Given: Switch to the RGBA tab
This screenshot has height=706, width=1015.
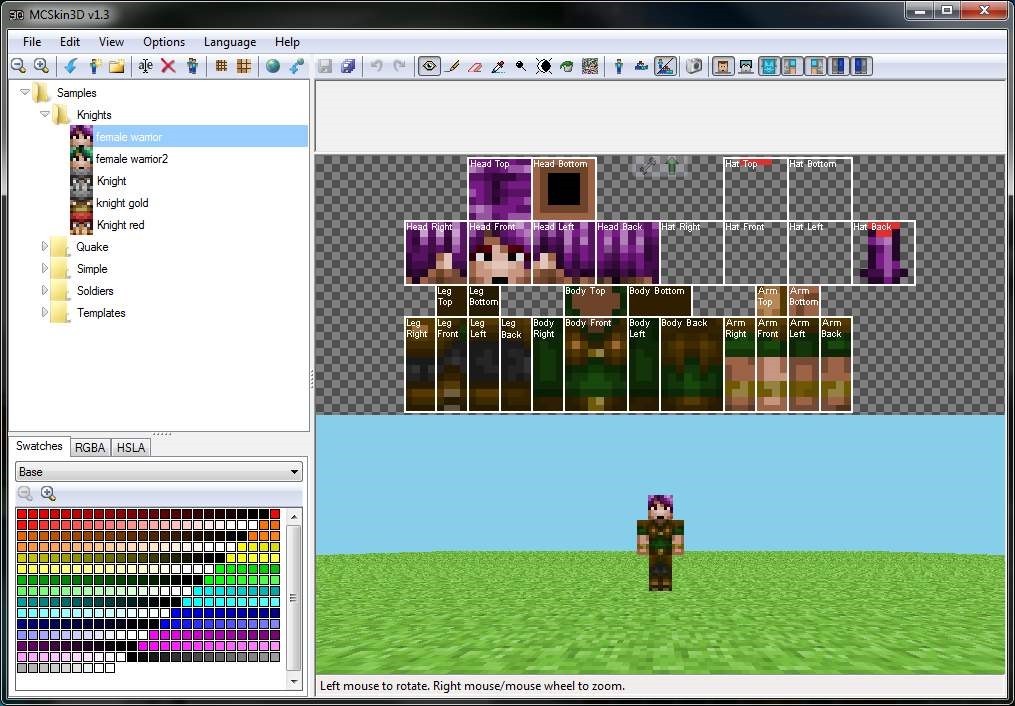Looking at the screenshot, I should tap(89, 447).
